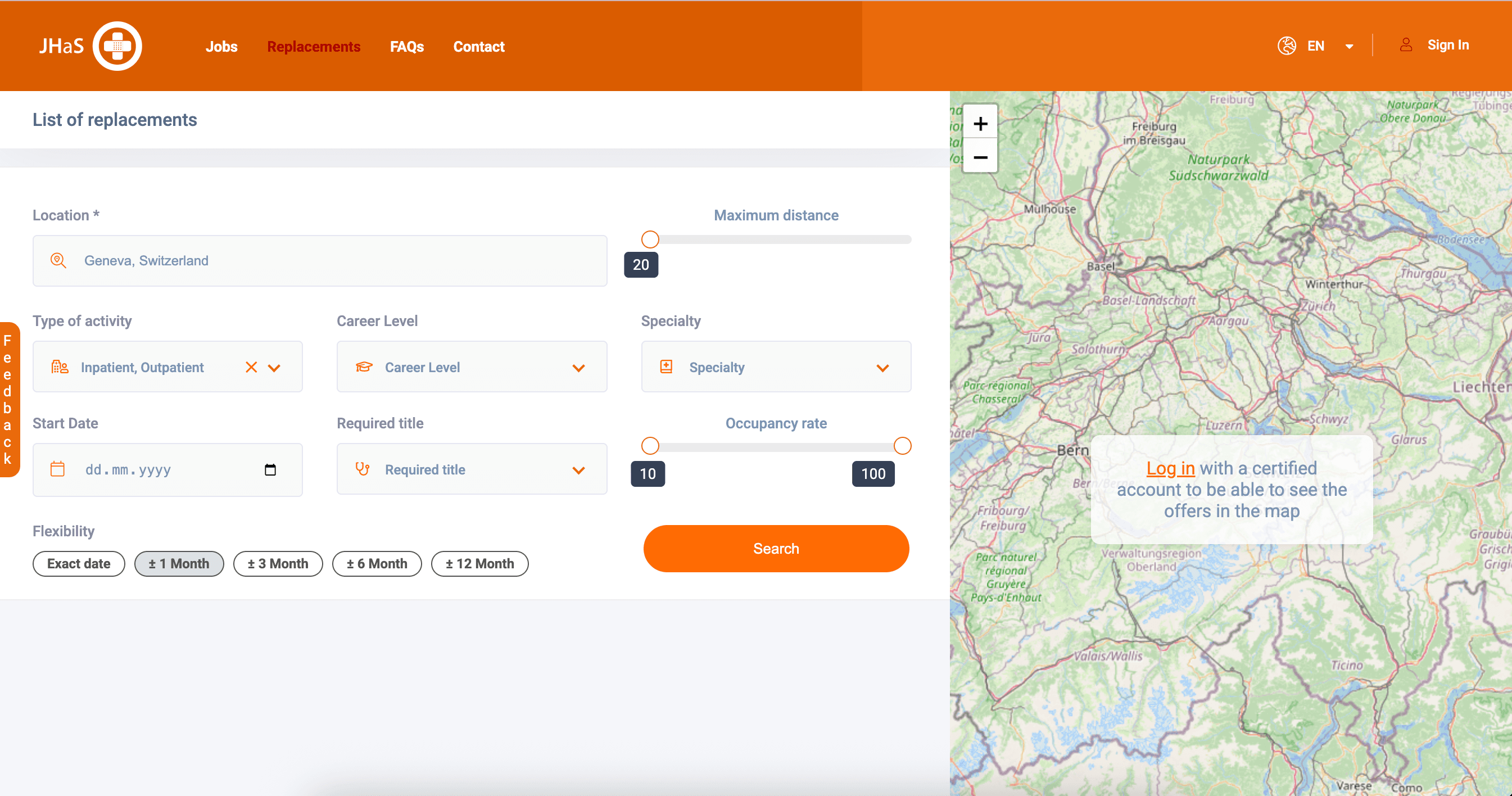
Task: Click the location pin icon in Location field
Action: pyautogui.click(x=58, y=261)
